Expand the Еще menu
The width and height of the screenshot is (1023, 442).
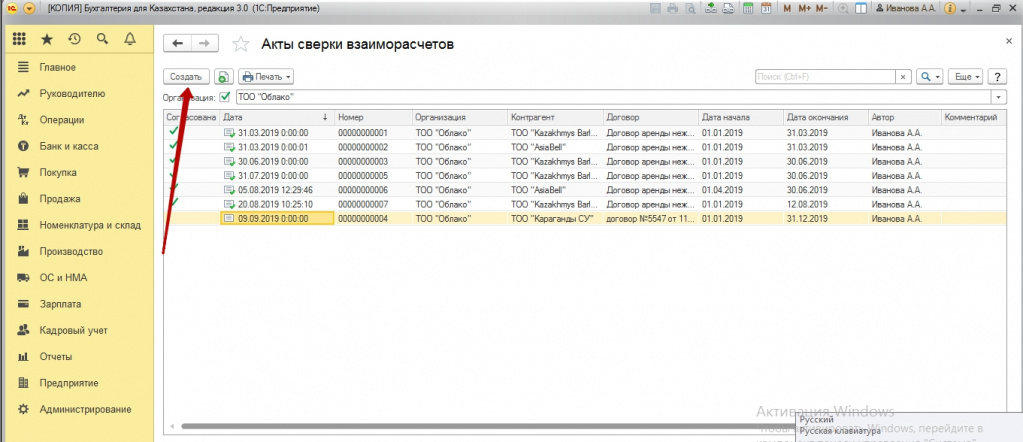[966, 76]
